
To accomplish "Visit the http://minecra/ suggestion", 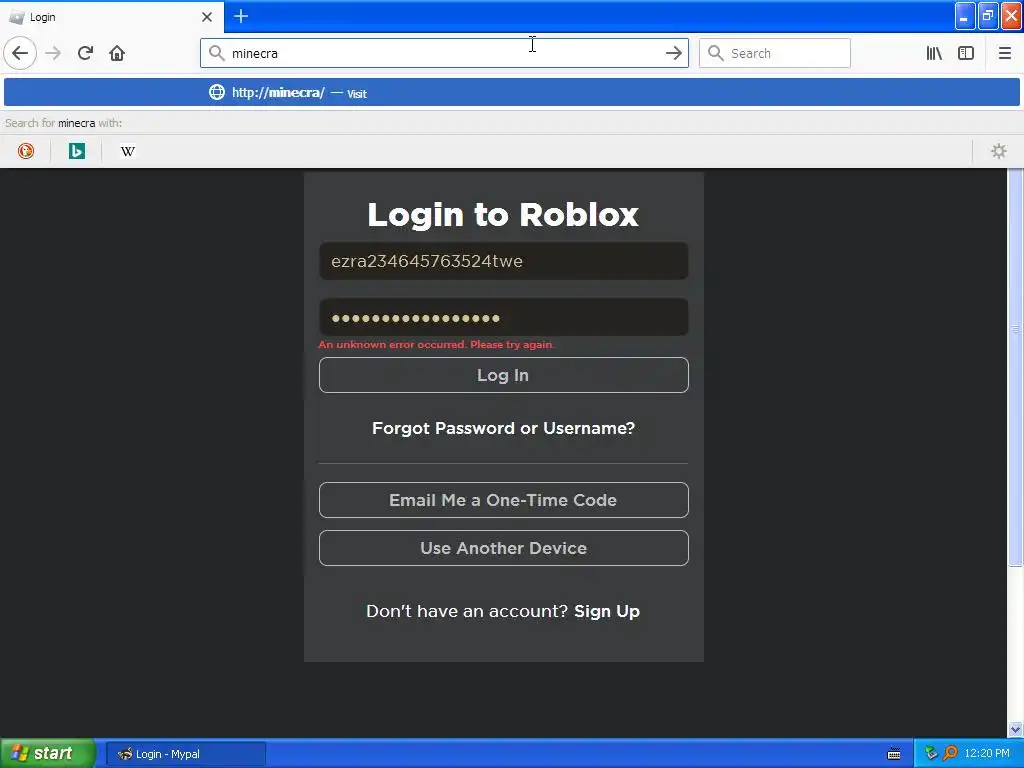I will click(x=511, y=93).
